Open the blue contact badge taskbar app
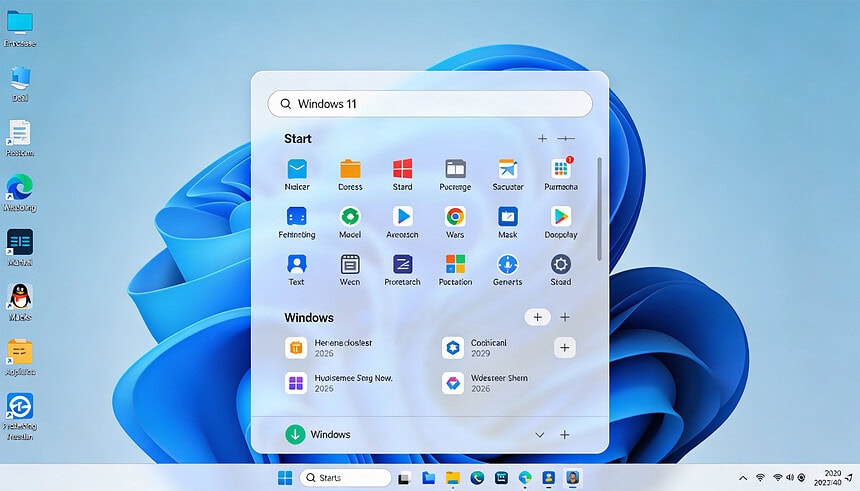860x491 pixels. click(548, 478)
